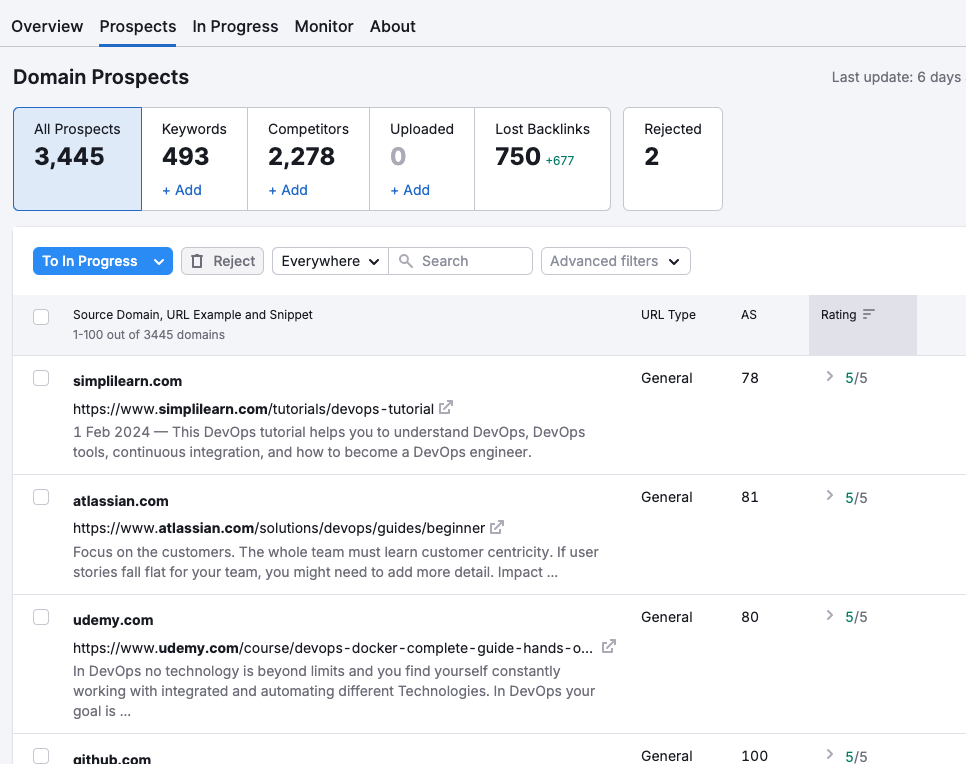
Task: Select the checkbox for udemy.com row
Action: [41, 616]
